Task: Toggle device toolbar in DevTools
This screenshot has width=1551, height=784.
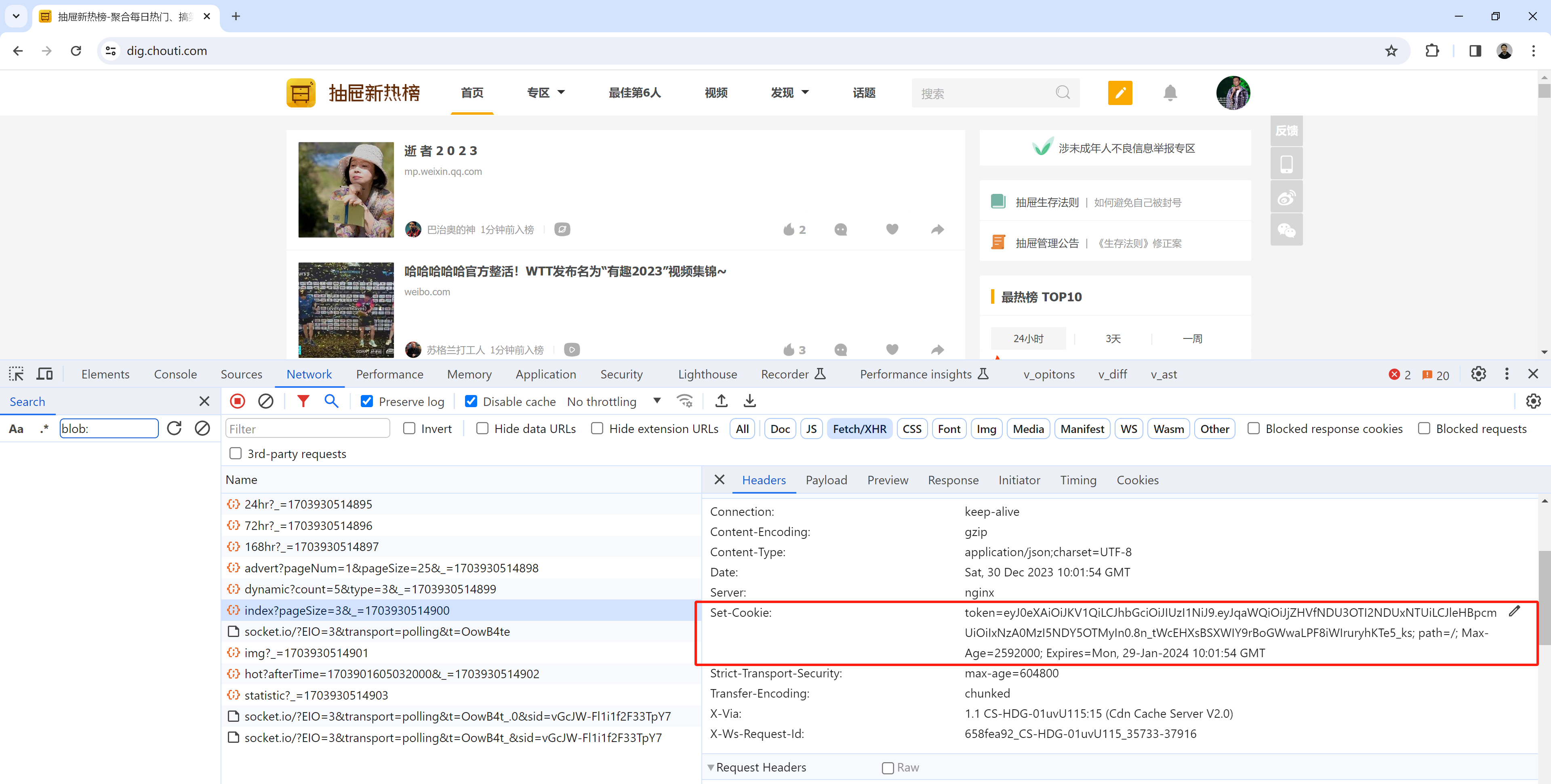Action: pos(44,374)
